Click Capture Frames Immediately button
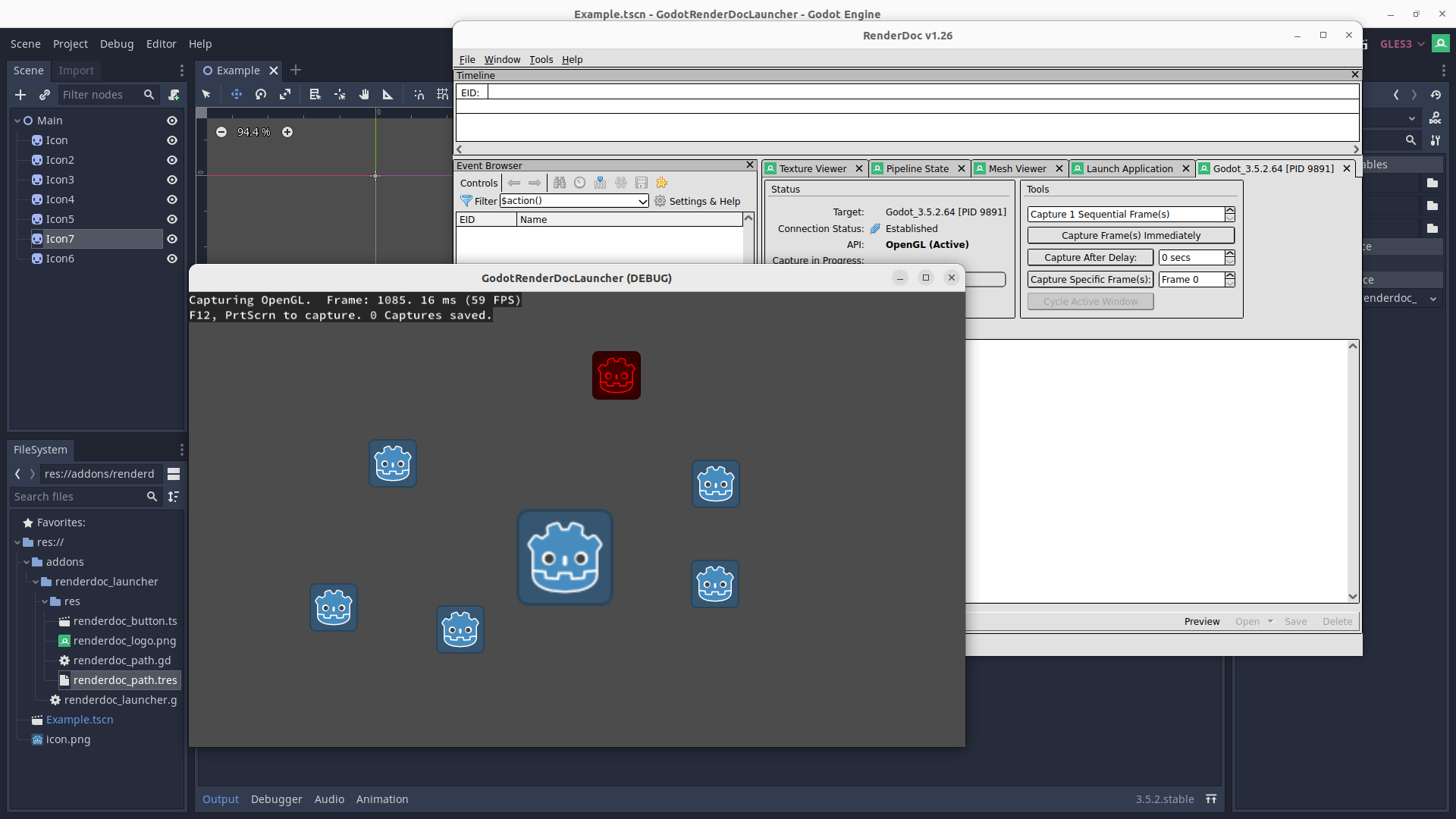Viewport: 1456px width, 819px height. (1131, 235)
